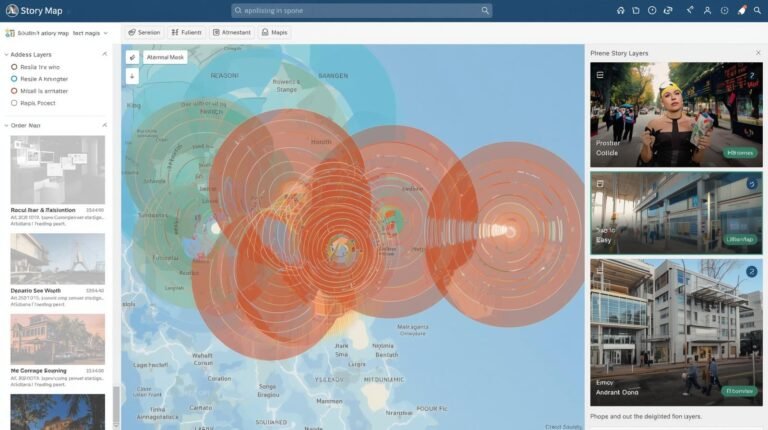Screen dimensions: 768x430
Task: Click the Me Gorrage Souning title
Action: 38,371
